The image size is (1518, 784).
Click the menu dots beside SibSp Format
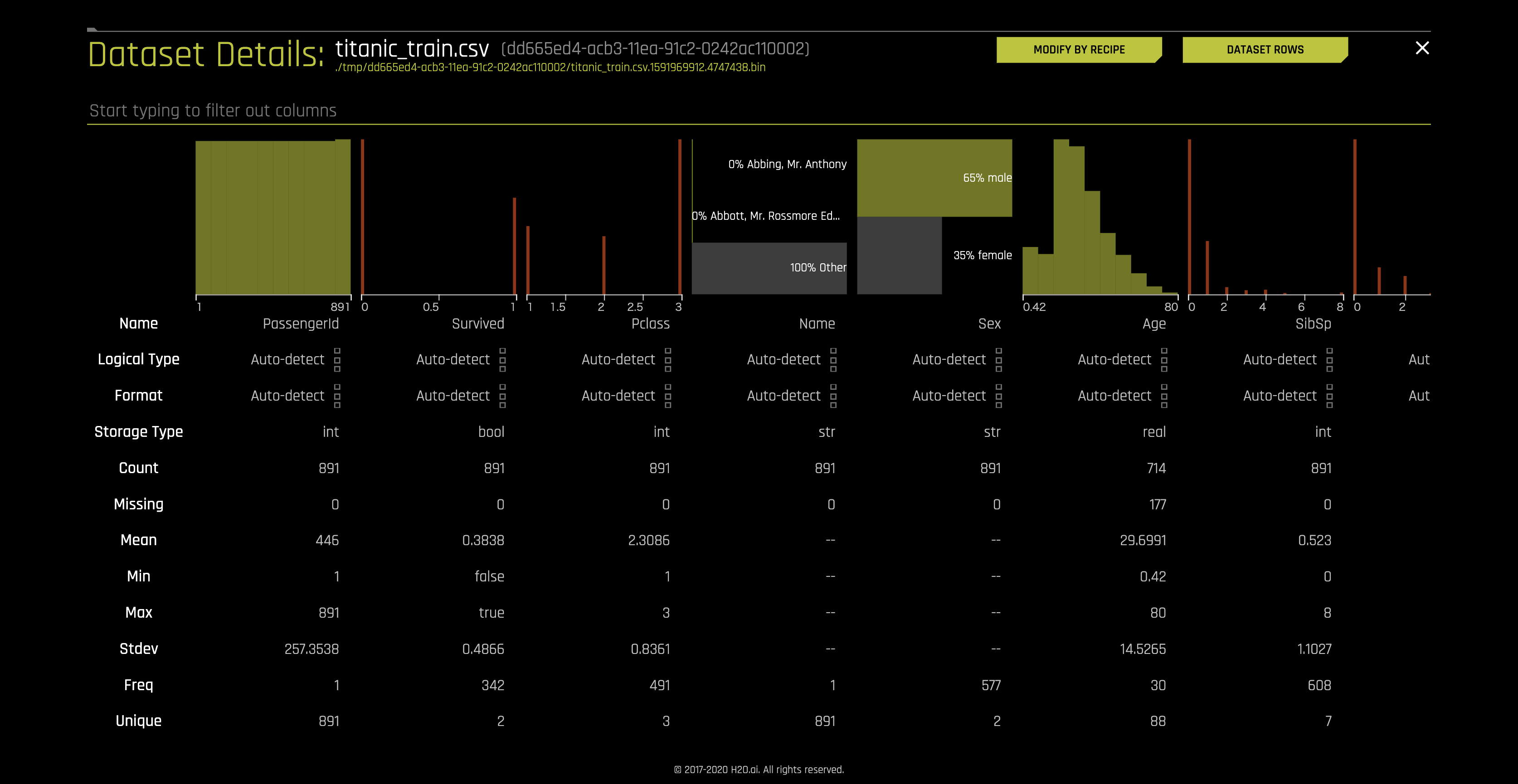point(1329,396)
